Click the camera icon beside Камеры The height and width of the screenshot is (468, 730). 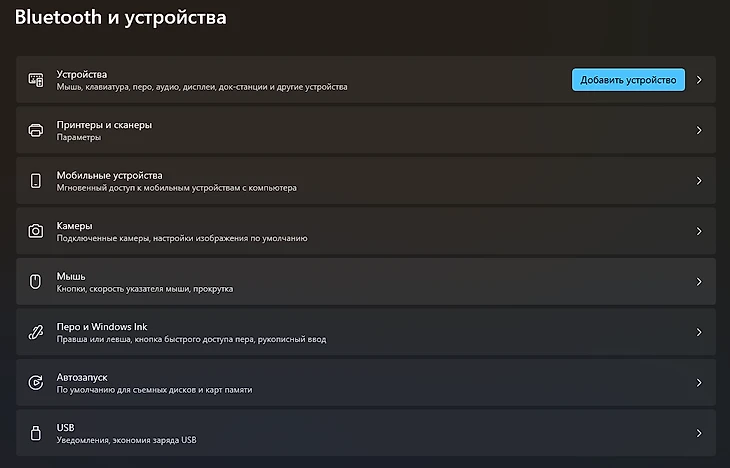pos(36,231)
